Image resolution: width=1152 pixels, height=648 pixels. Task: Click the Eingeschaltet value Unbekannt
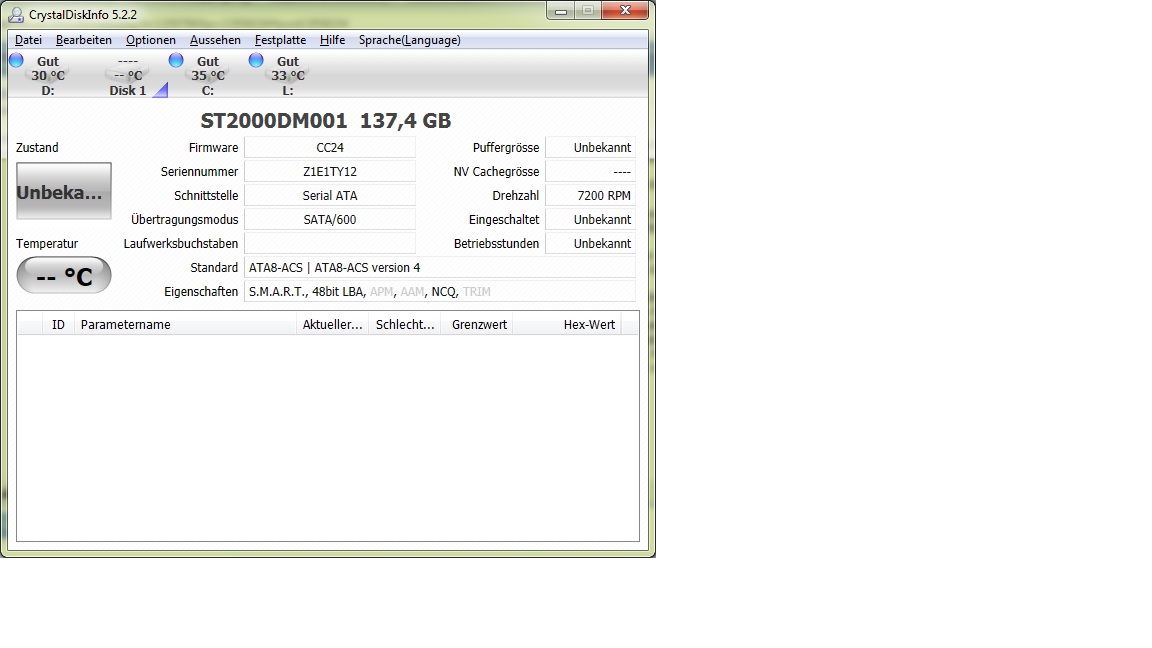point(591,220)
